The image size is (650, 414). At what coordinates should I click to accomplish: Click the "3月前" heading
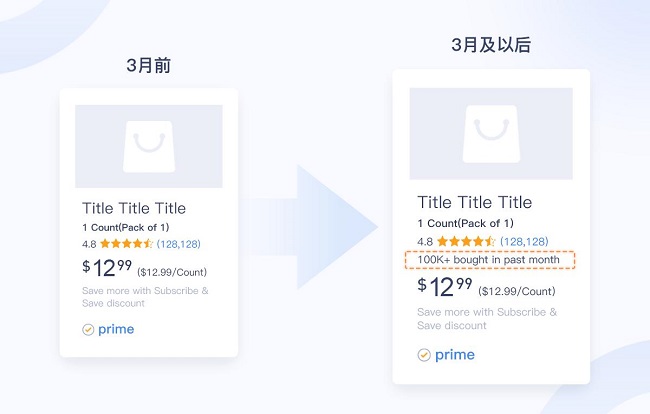tap(149, 67)
